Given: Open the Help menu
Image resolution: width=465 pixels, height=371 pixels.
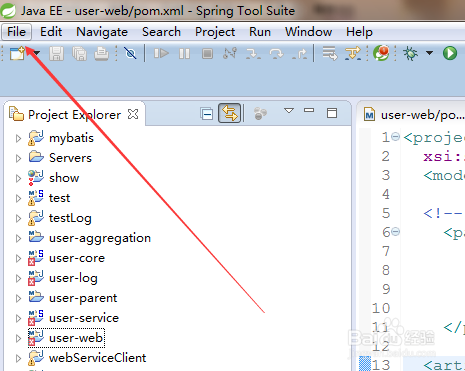Looking at the screenshot, I should pos(359,32).
